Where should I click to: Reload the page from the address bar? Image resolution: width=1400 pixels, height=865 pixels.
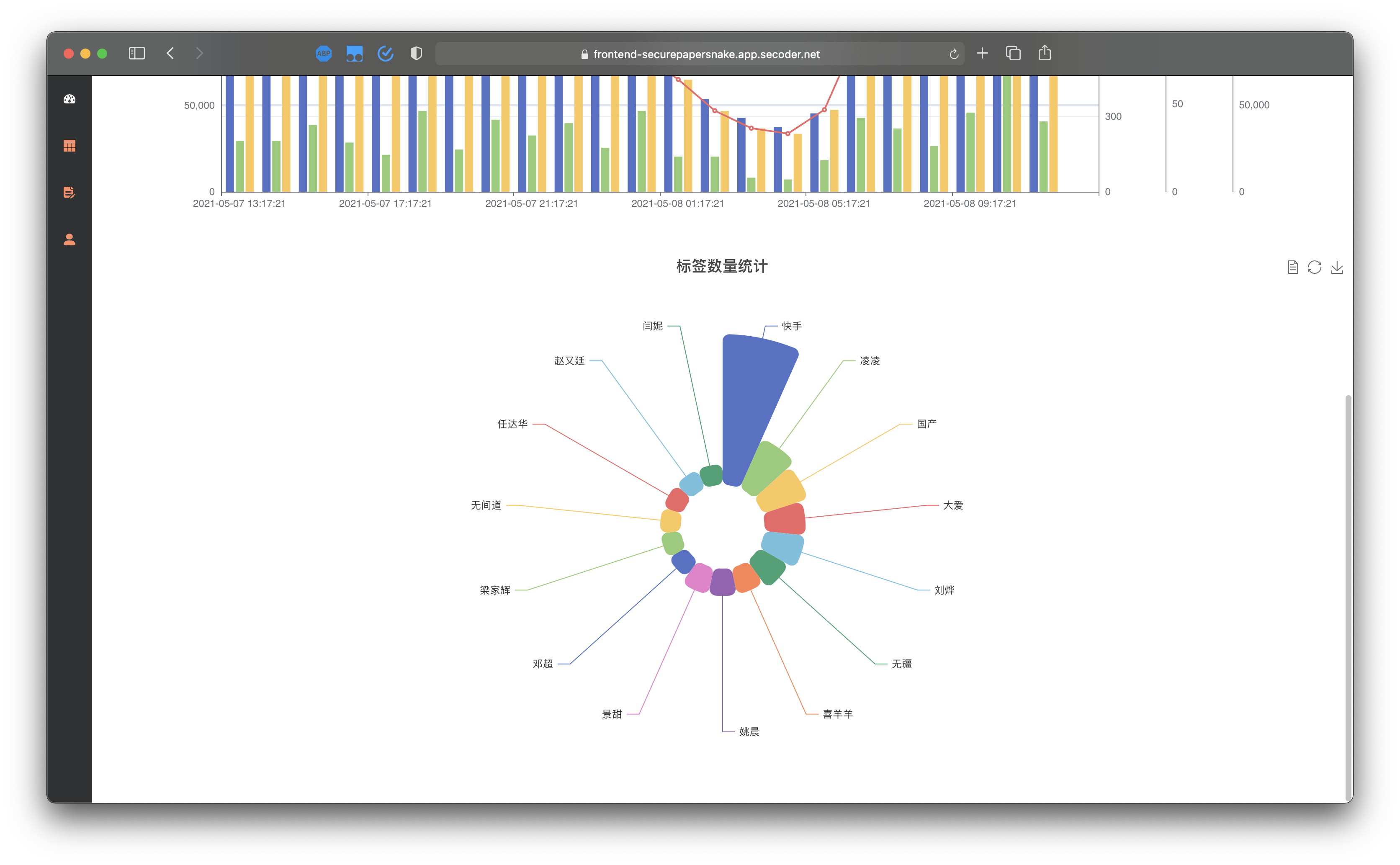coord(954,54)
